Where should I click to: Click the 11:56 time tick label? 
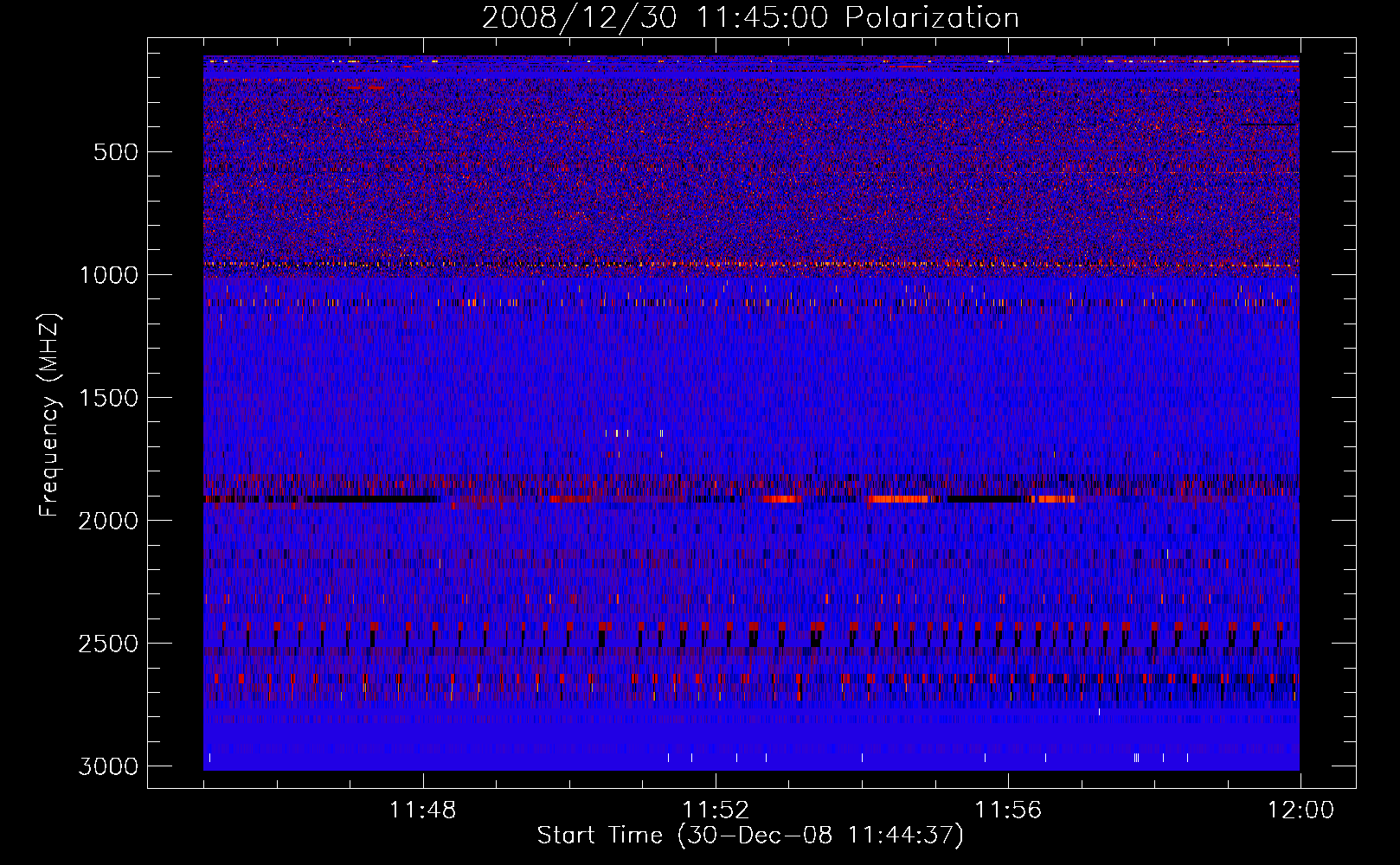coord(1008,811)
